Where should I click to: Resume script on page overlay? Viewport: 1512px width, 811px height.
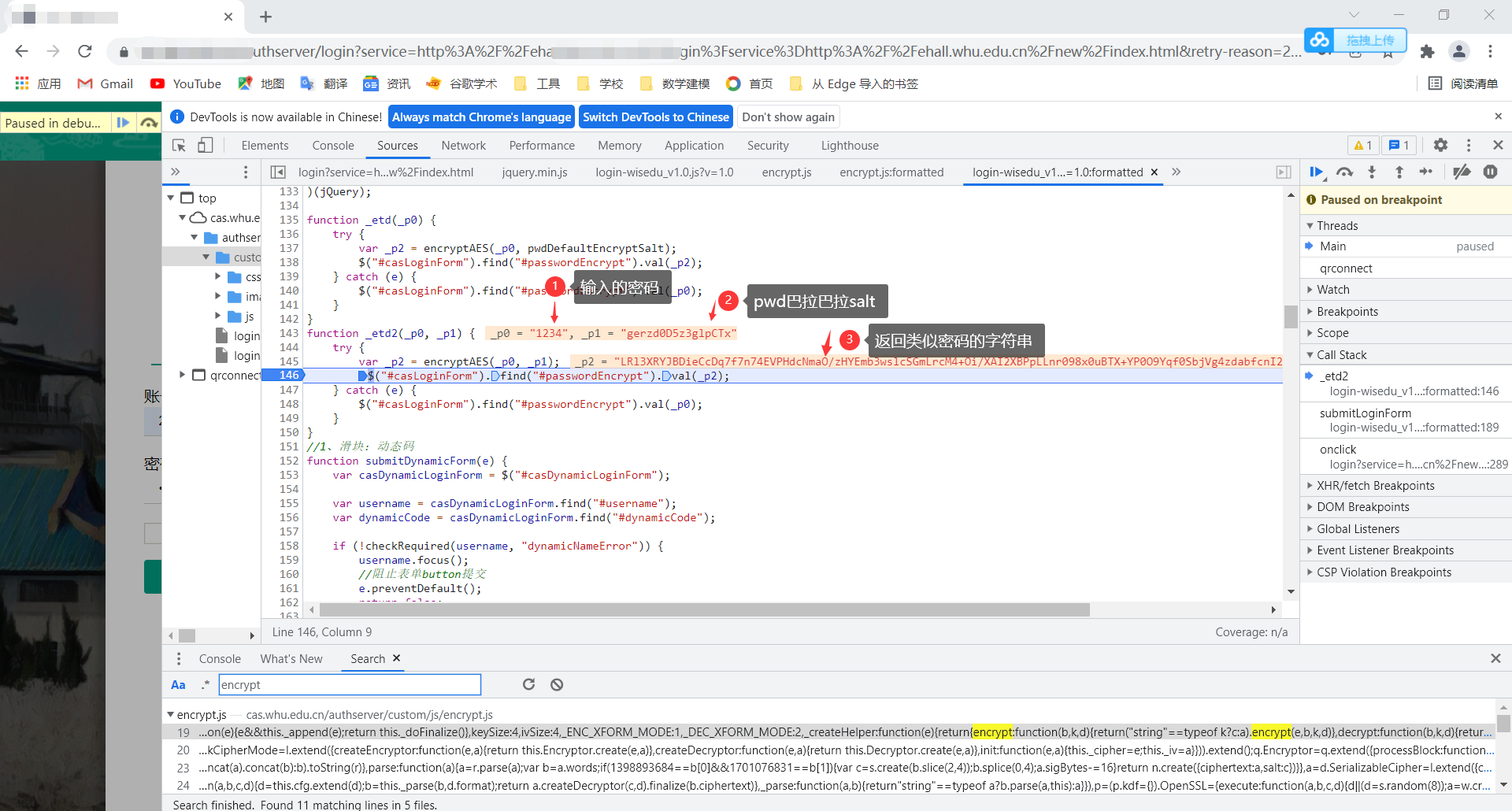tap(123, 122)
